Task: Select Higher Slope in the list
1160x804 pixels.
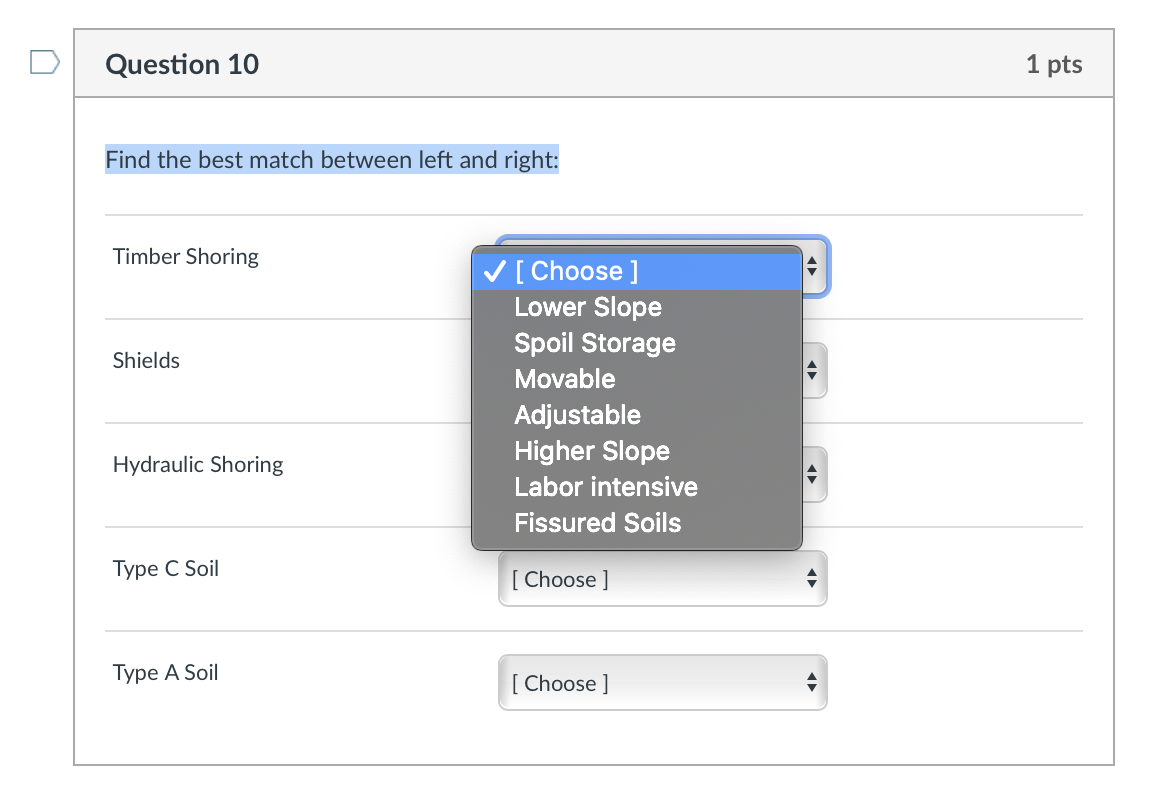Action: [x=592, y=451]
